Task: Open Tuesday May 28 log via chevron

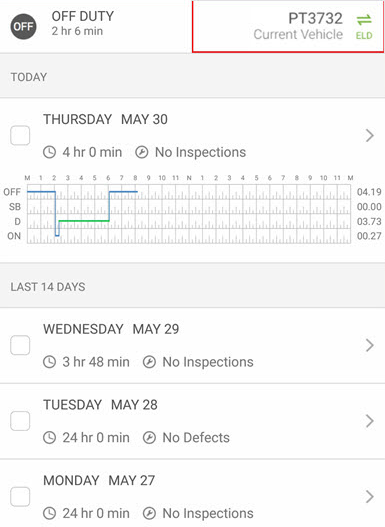Action: pyautogui.click(x=370, y=421)
